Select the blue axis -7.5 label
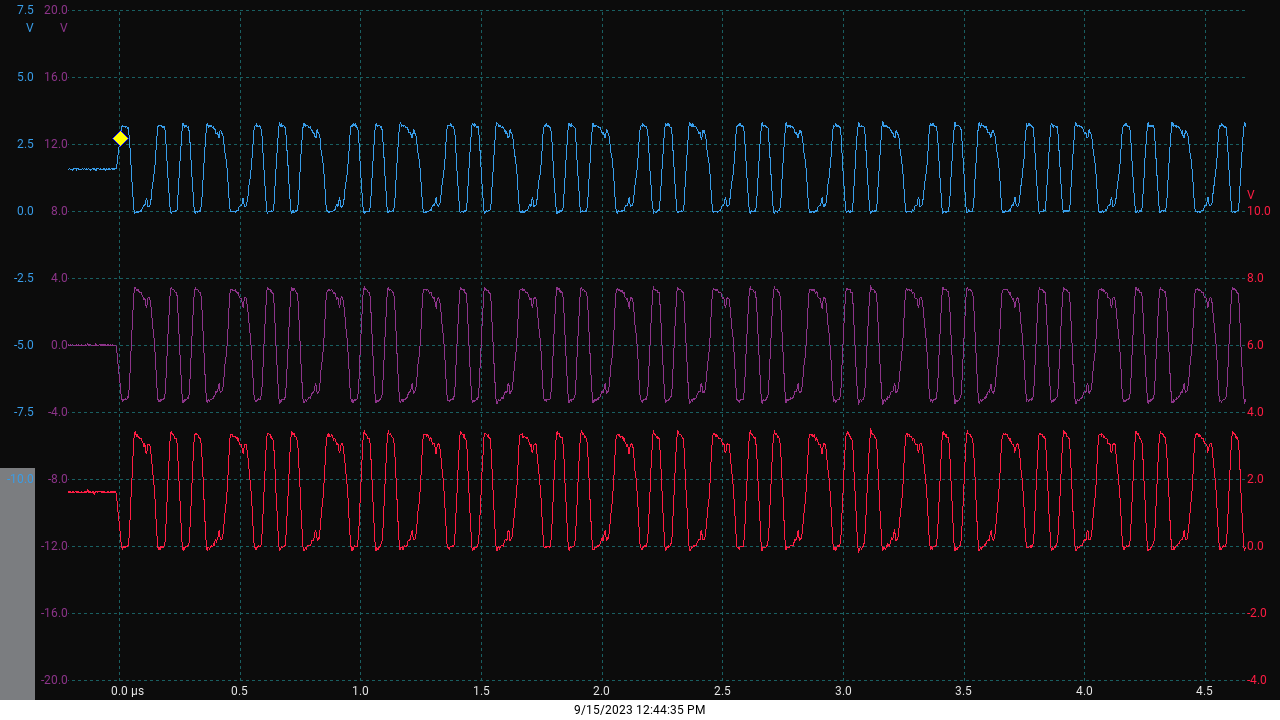1280x720 pixels. tap(23, 412)
